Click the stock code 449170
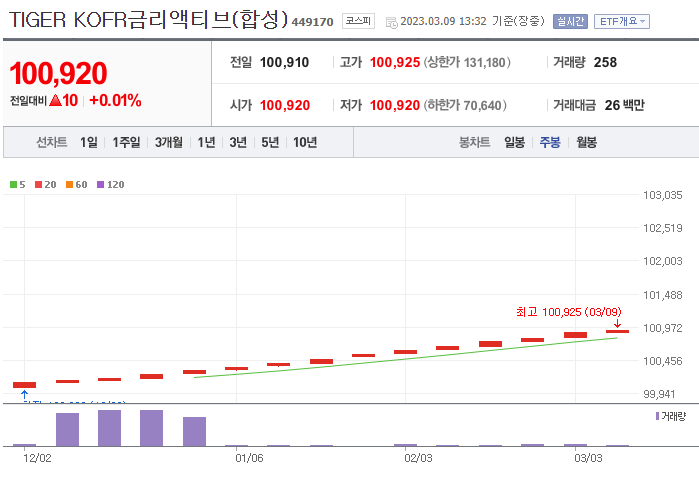The image size is (699, 483). [x=312, y=22]
